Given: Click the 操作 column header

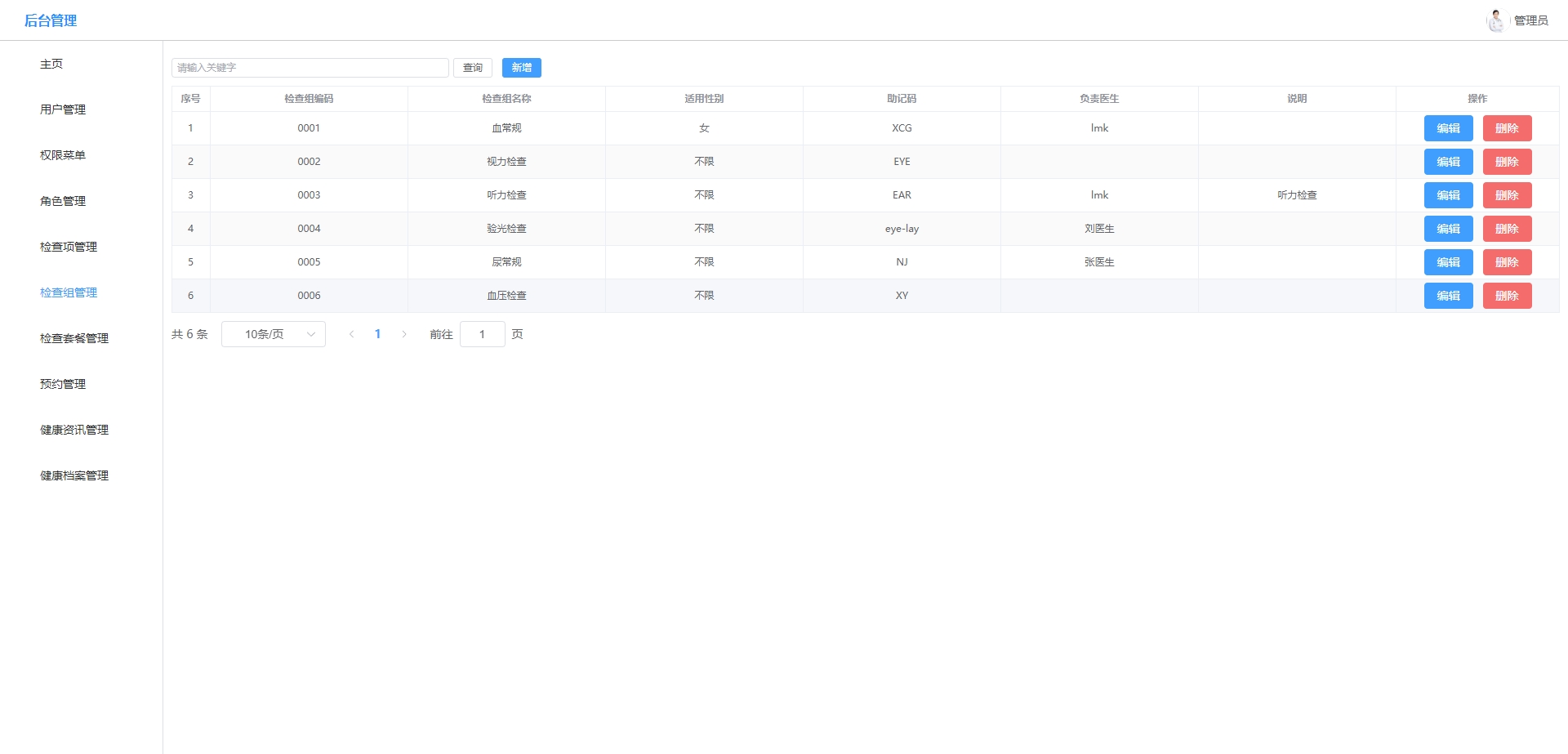Looking at the screenshot, I should (x=1477, y=99).
